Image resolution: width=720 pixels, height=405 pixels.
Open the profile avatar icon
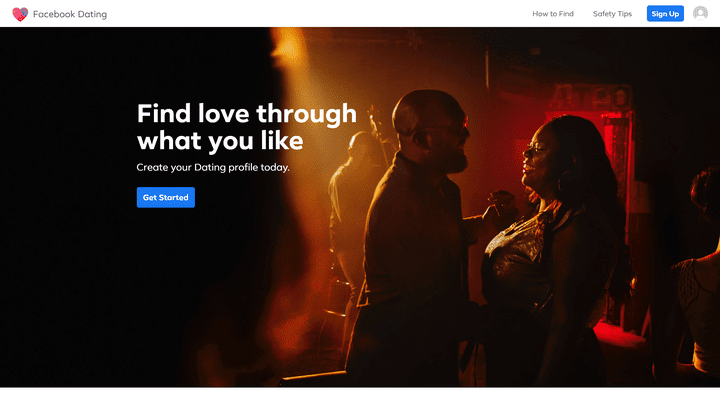700,13
